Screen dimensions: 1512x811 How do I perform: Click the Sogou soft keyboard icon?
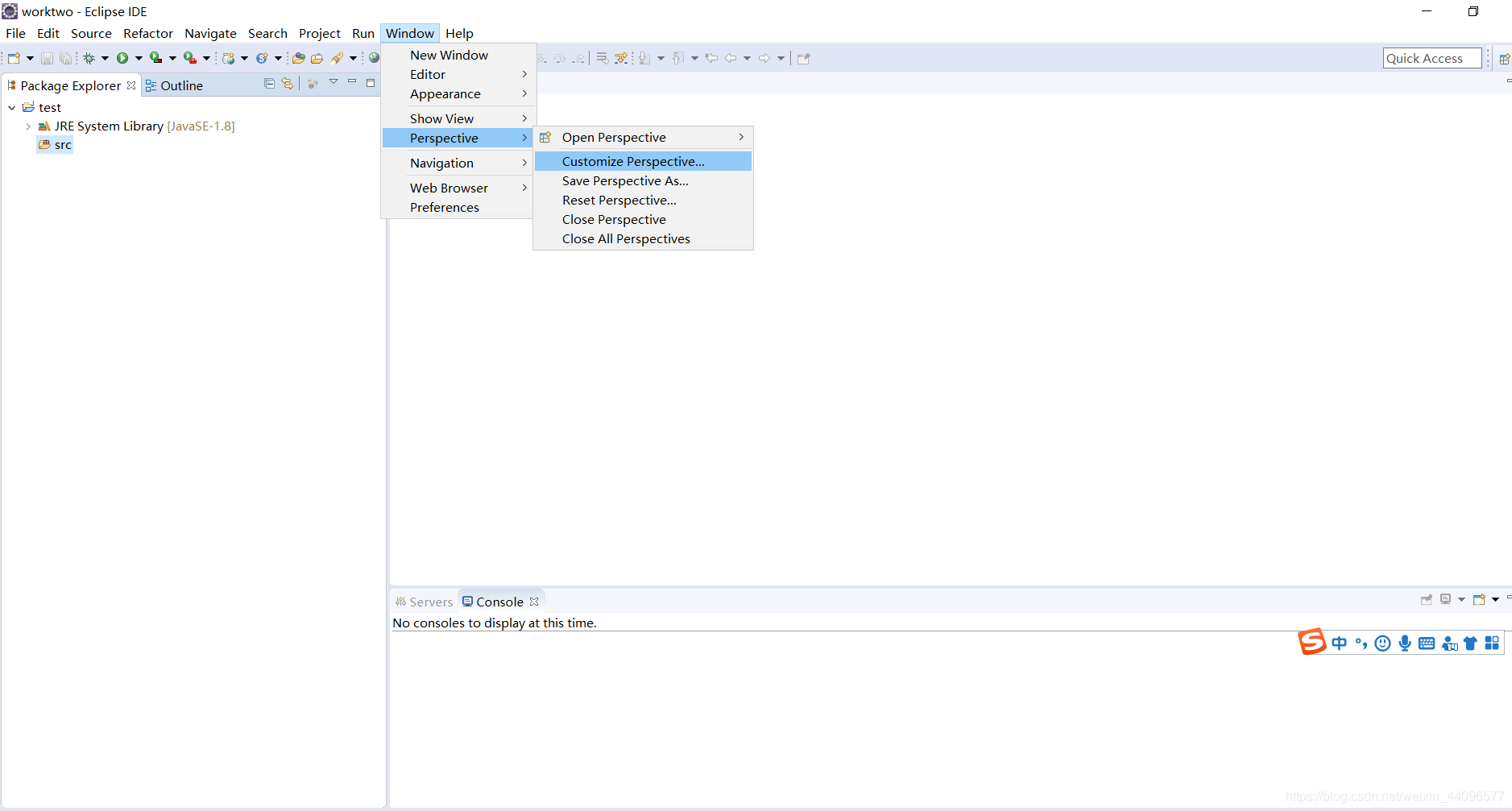pyautogui.click(x=1427, y=643)
